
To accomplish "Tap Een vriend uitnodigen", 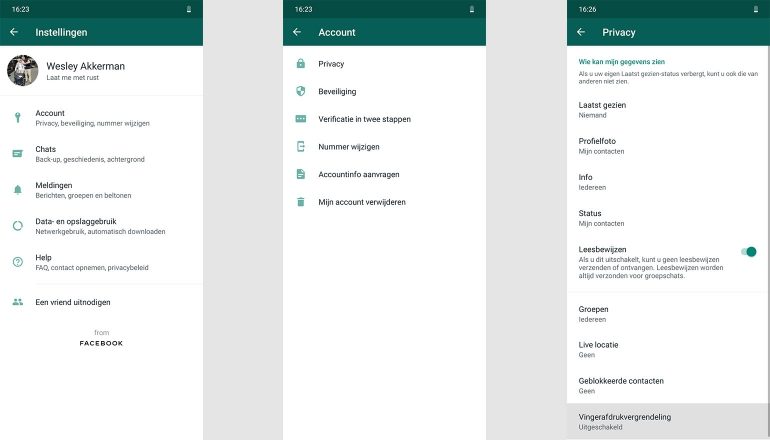I will tap(73, 302).
